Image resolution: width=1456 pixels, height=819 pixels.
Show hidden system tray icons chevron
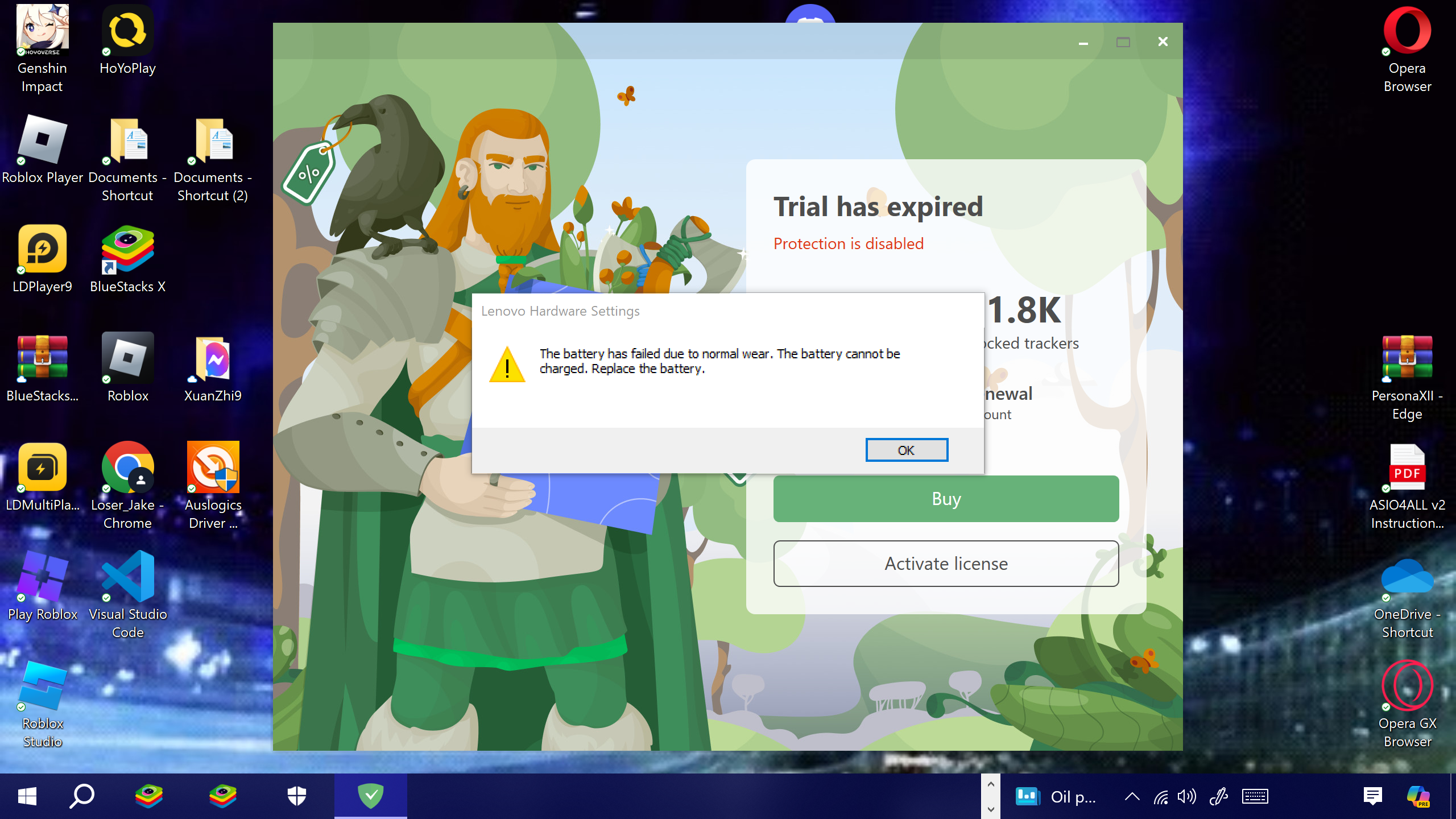point(1132,797)
